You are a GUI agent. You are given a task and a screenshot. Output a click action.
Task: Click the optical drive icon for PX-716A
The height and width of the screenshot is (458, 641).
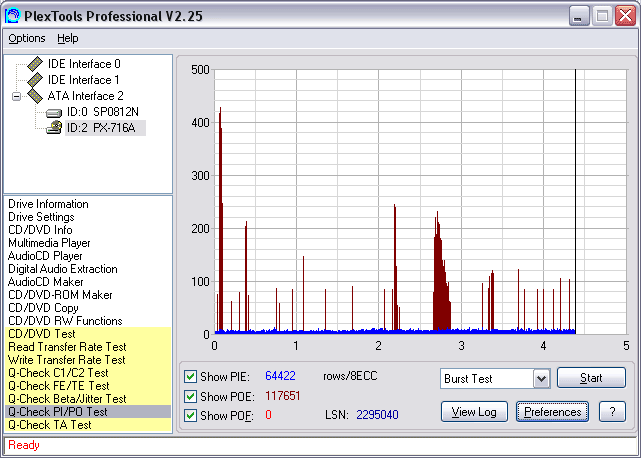54,128
